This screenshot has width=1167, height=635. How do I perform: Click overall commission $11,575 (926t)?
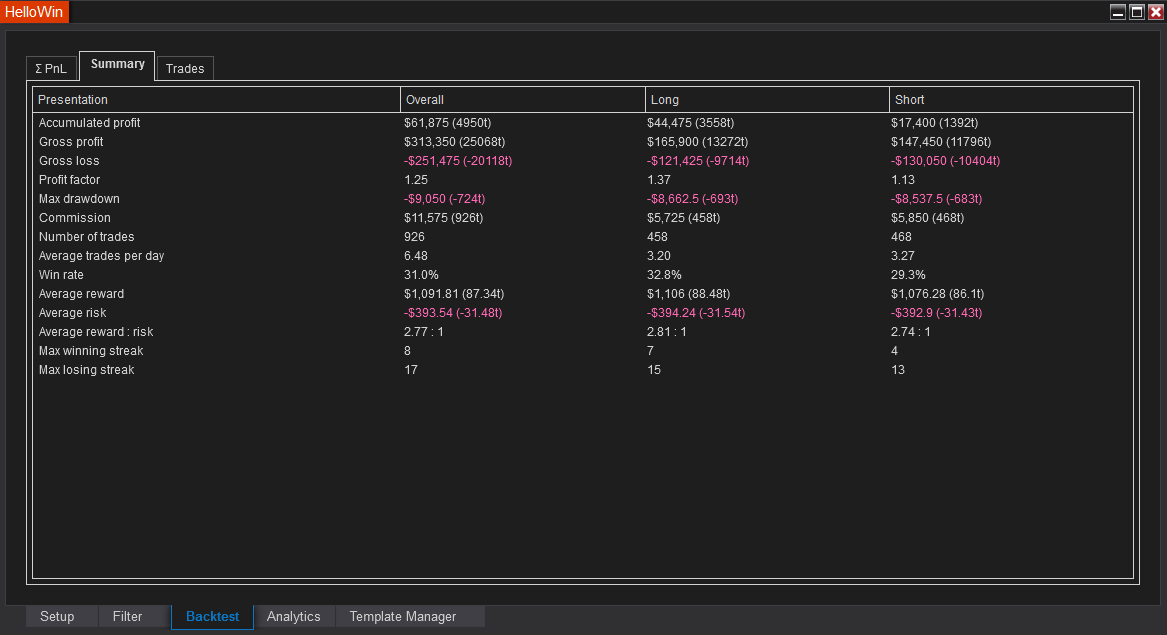[x=444, y=217]
